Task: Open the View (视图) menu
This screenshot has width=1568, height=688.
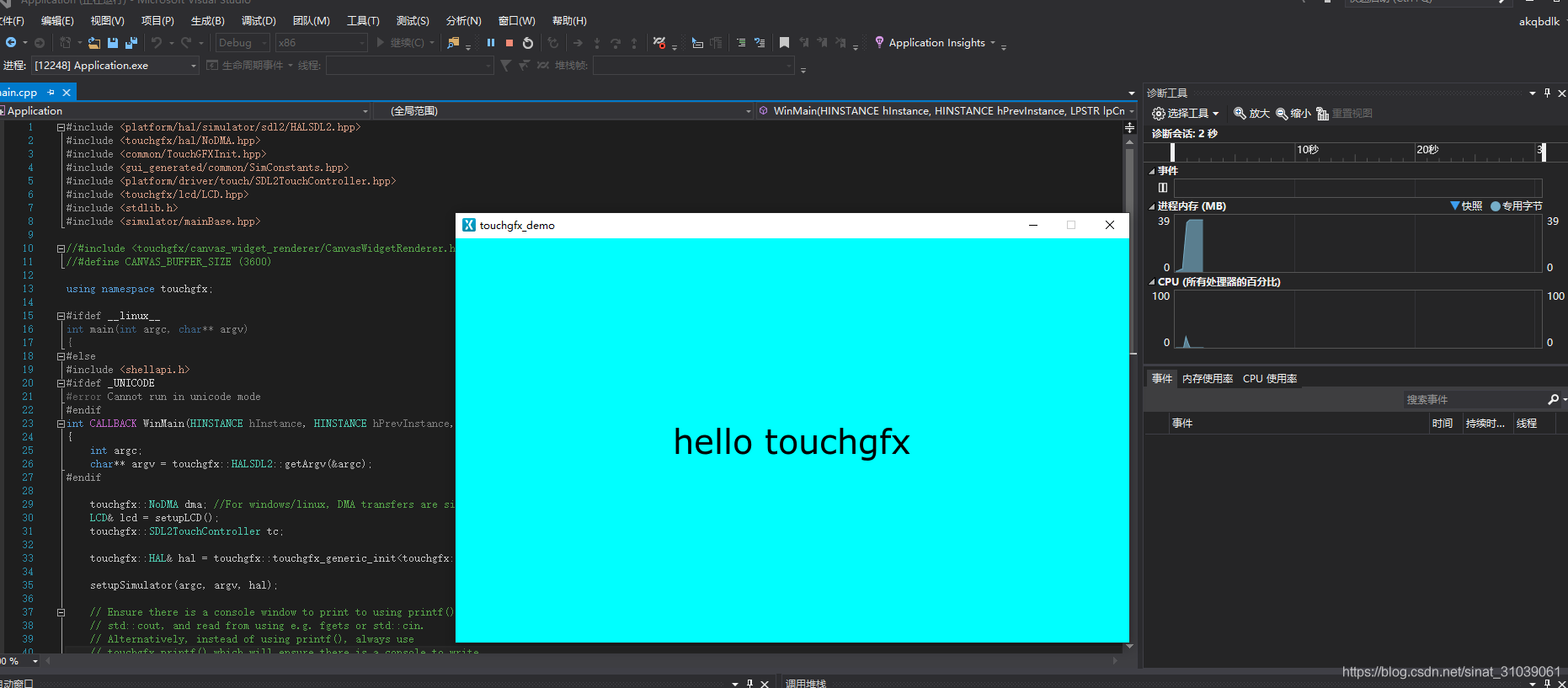Action: pyautogui.click(x=107, y=20)
